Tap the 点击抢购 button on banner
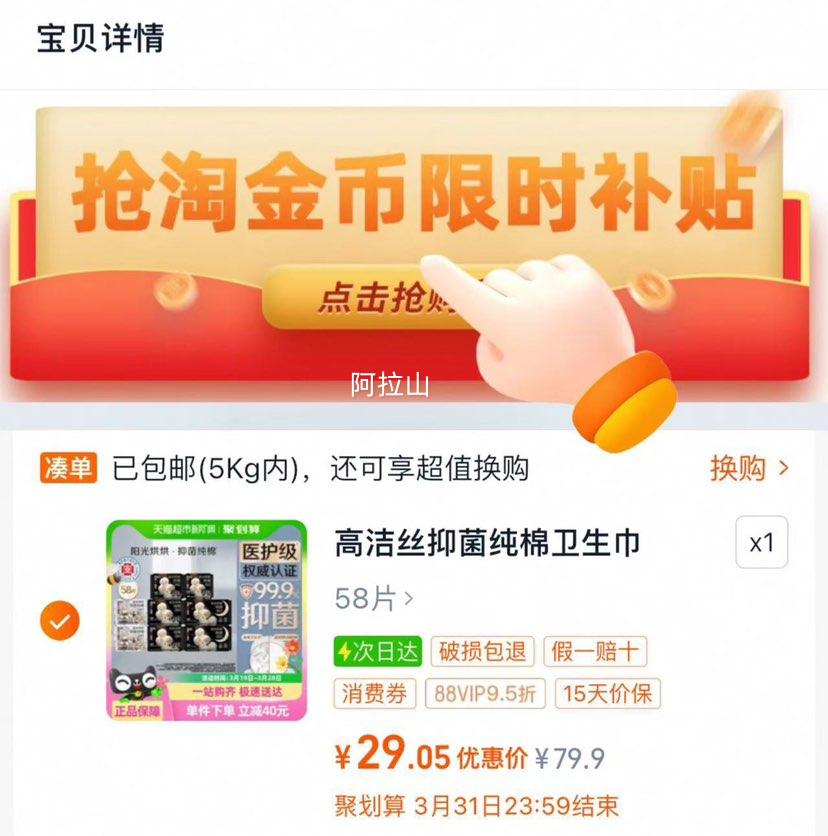This screenshot has width=828, height=836. click(x=368, y=297)
